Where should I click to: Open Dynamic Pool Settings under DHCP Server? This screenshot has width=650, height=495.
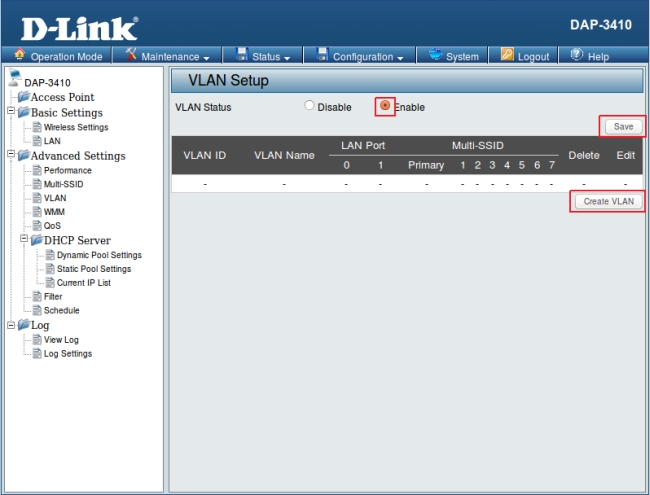coord(99,255)
